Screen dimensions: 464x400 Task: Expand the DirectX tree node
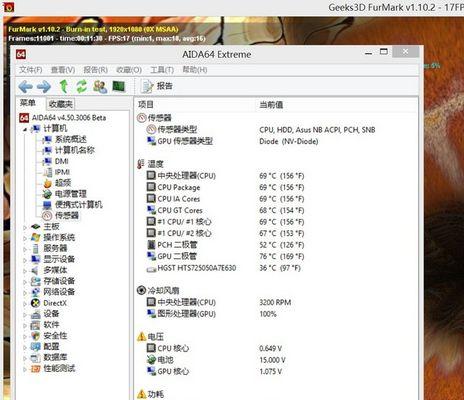coord(25,304)
